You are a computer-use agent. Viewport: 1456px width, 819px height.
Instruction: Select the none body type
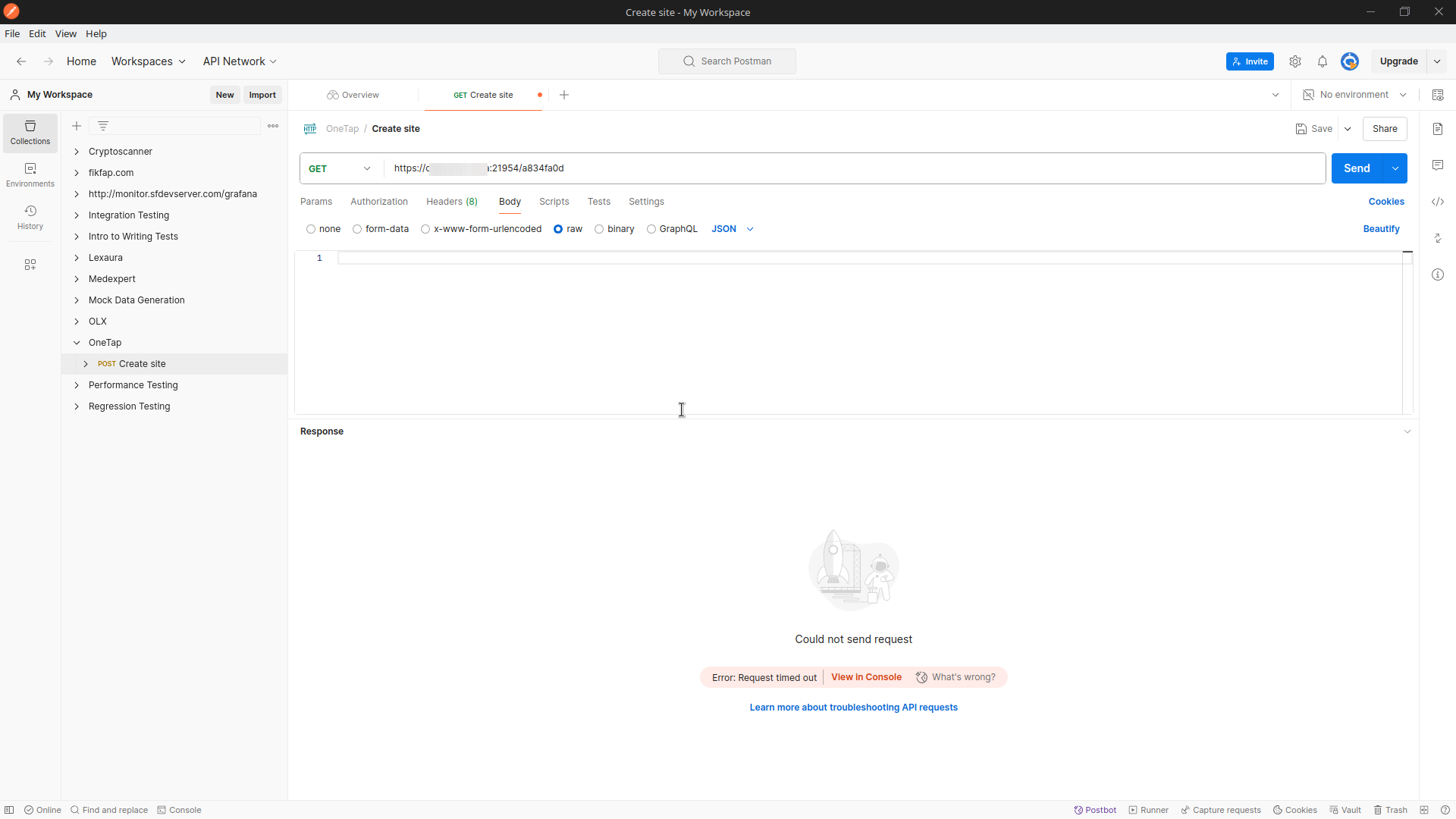[x=311, y=229]
